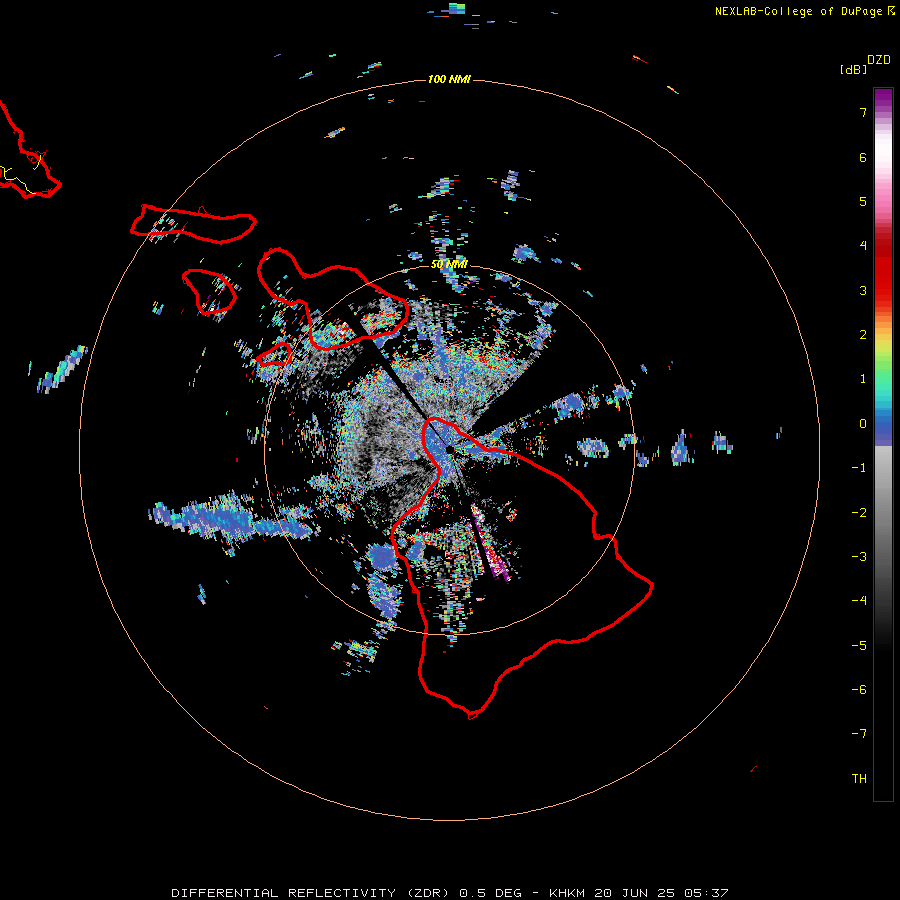Click the -6 value on the color scale
This screenshot has width=900, height=900.
coord(859,690)
